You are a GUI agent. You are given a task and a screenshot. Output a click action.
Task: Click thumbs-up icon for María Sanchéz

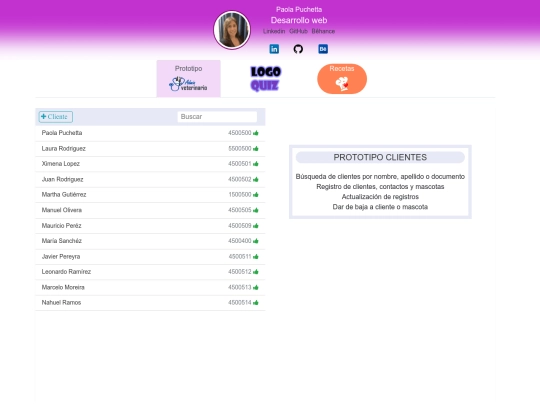pyautogui.click(x=256, y=241)
